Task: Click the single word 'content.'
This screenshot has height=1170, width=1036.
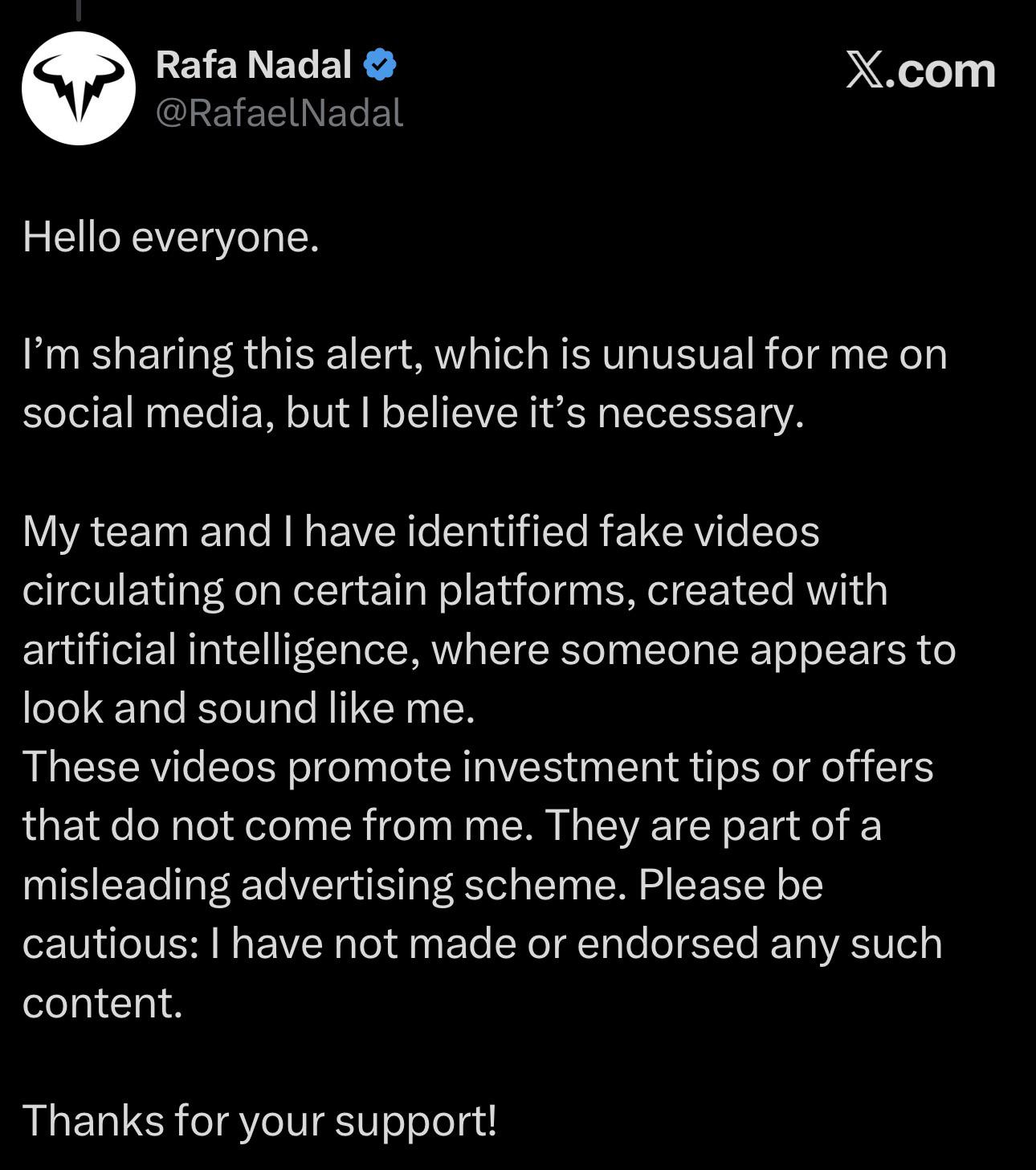Action: [x=103, y=1003]
